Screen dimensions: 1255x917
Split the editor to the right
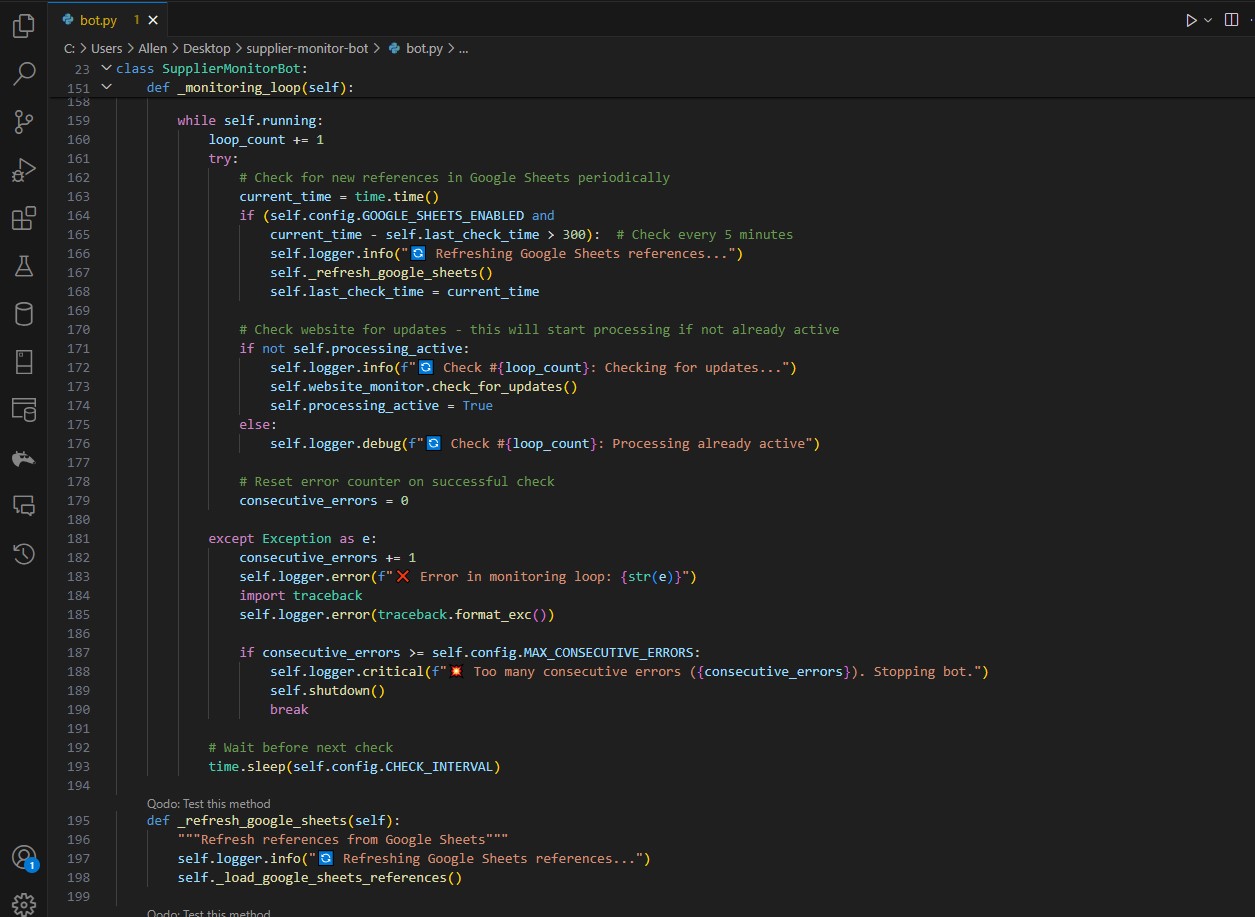click(1231, 20)
